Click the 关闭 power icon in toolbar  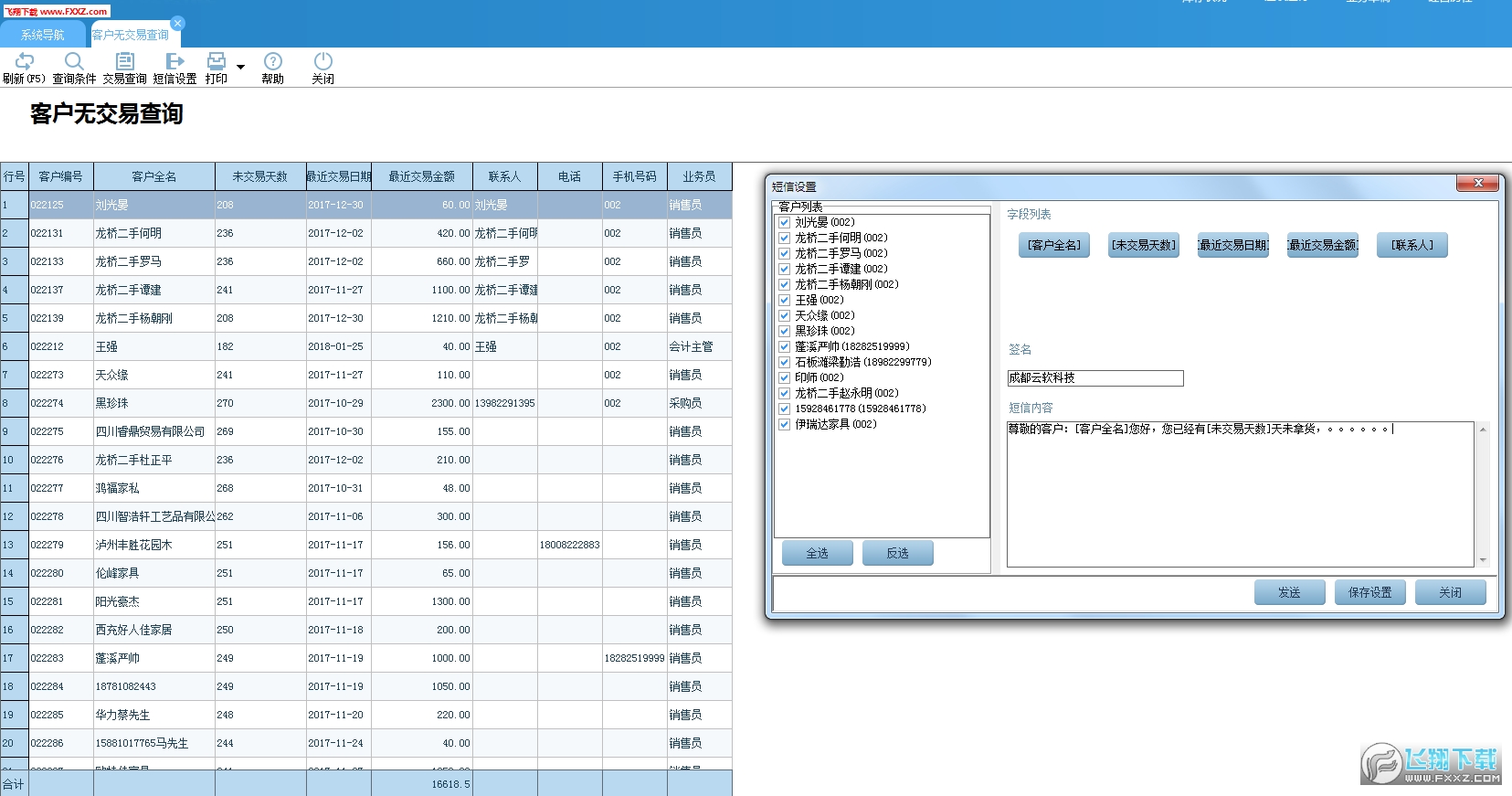(x=322, y=61)
